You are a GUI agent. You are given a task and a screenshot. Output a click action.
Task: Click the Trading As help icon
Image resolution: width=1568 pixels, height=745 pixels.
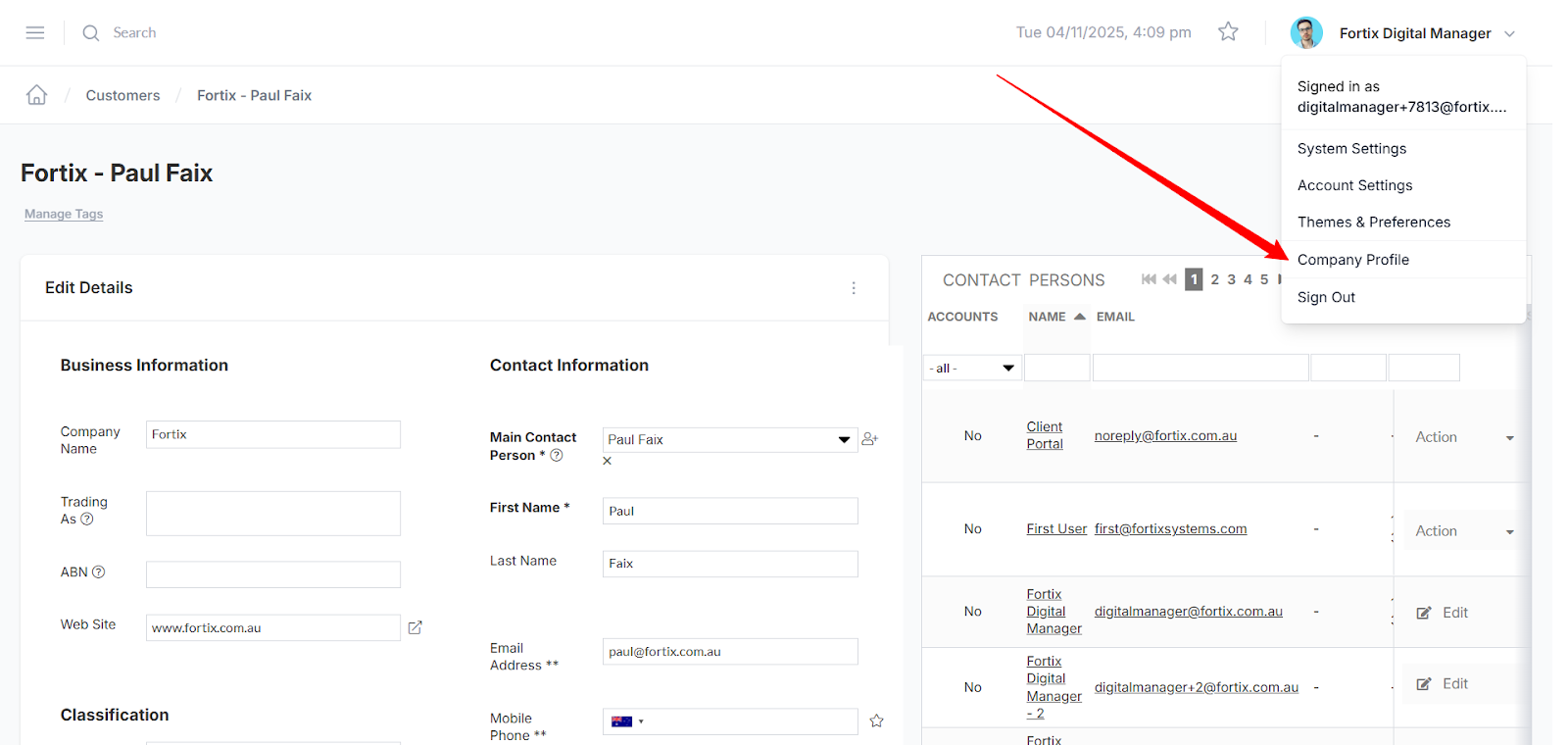(x=87, y=520)
